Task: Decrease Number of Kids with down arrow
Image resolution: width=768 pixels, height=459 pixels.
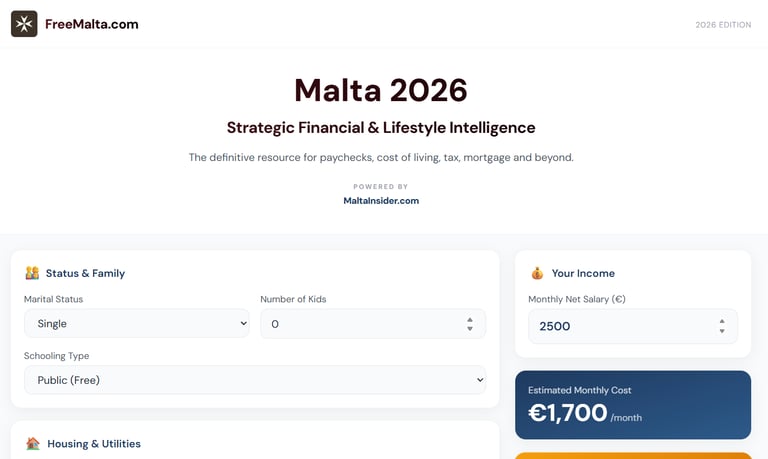Action: click(x=470, y=328)
